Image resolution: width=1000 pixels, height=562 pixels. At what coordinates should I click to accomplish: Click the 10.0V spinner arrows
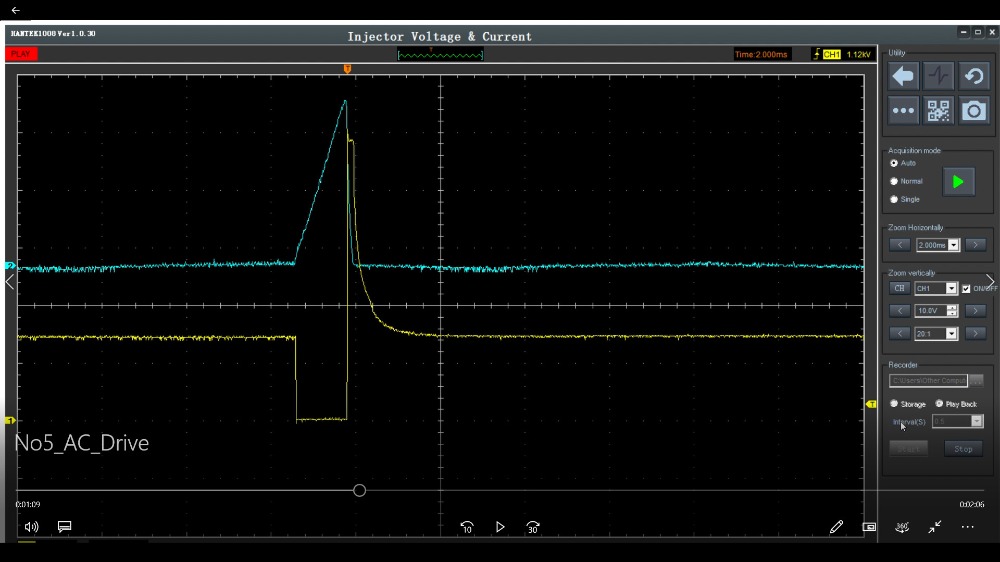point(952,311)
